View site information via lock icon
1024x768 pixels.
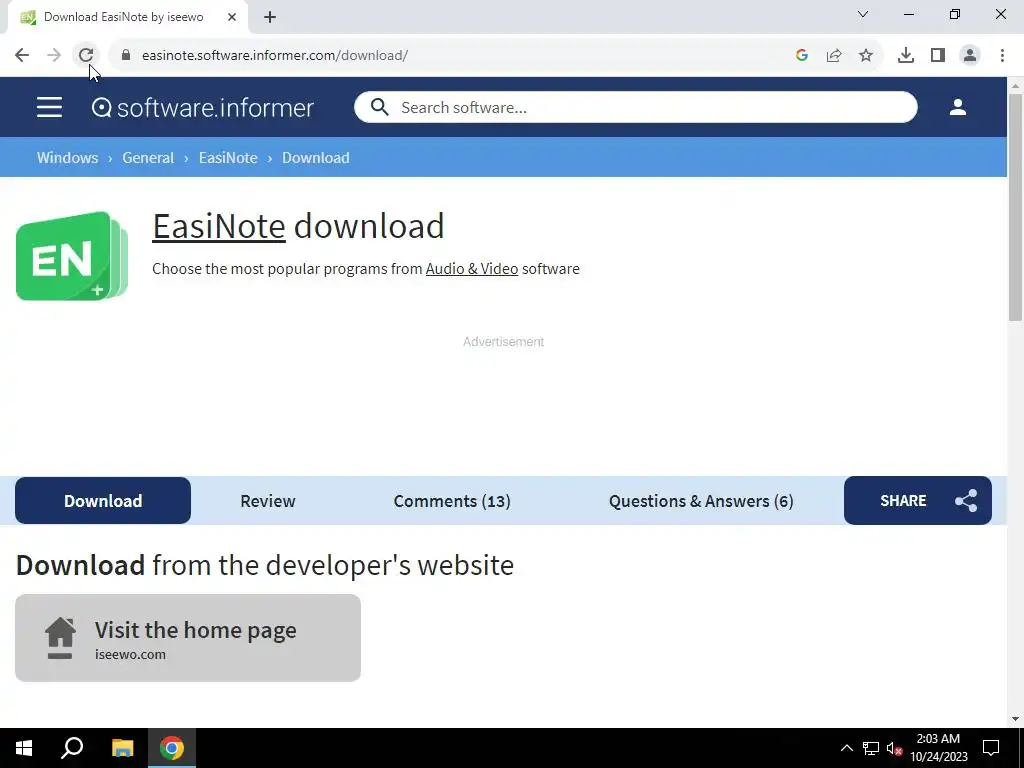(126, 56)
